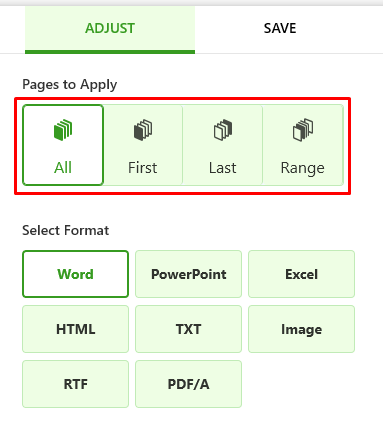Click the First page stack icon

click(143, 130)
